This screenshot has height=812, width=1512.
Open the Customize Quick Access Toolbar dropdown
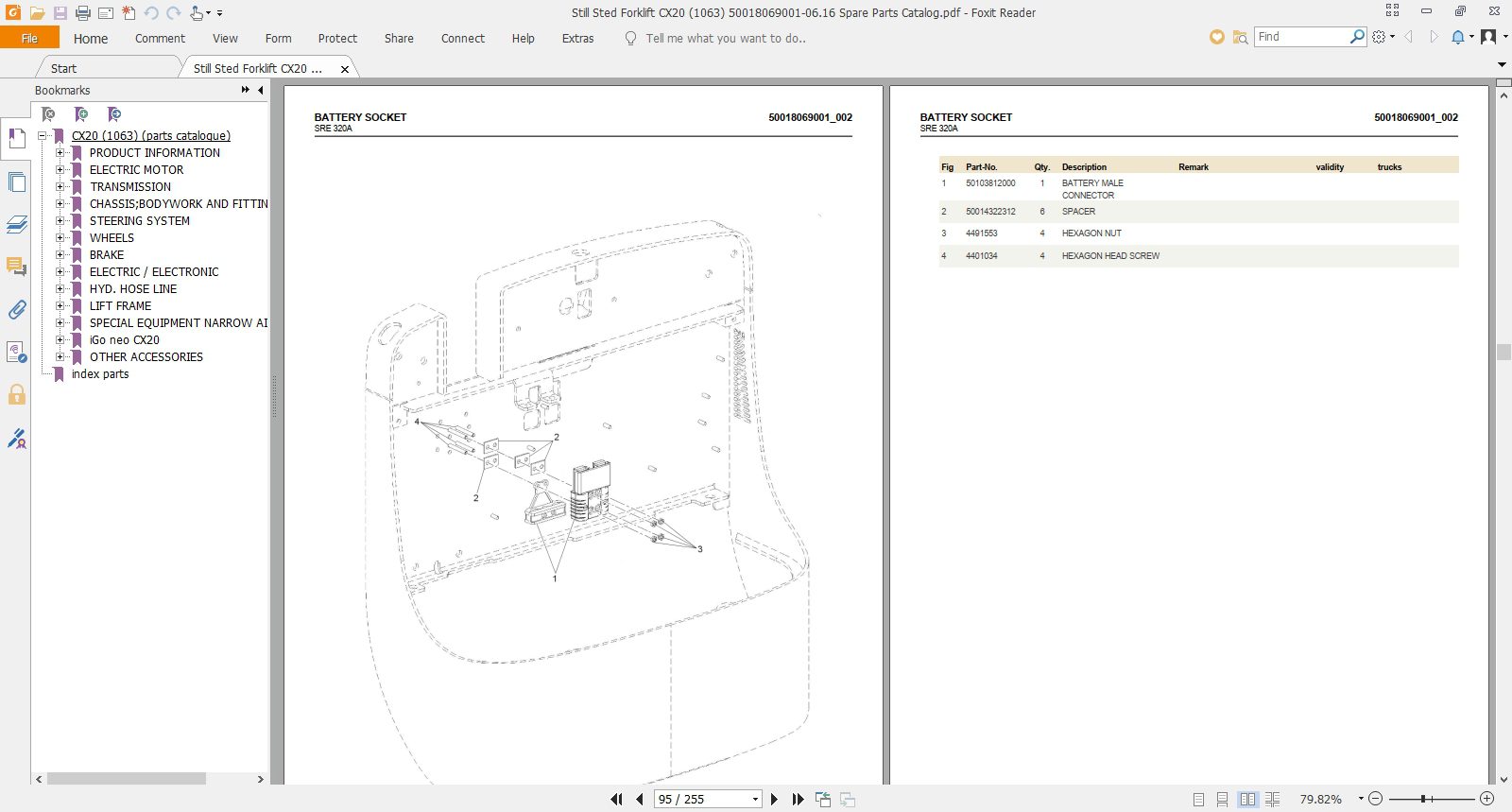(220, 13)
